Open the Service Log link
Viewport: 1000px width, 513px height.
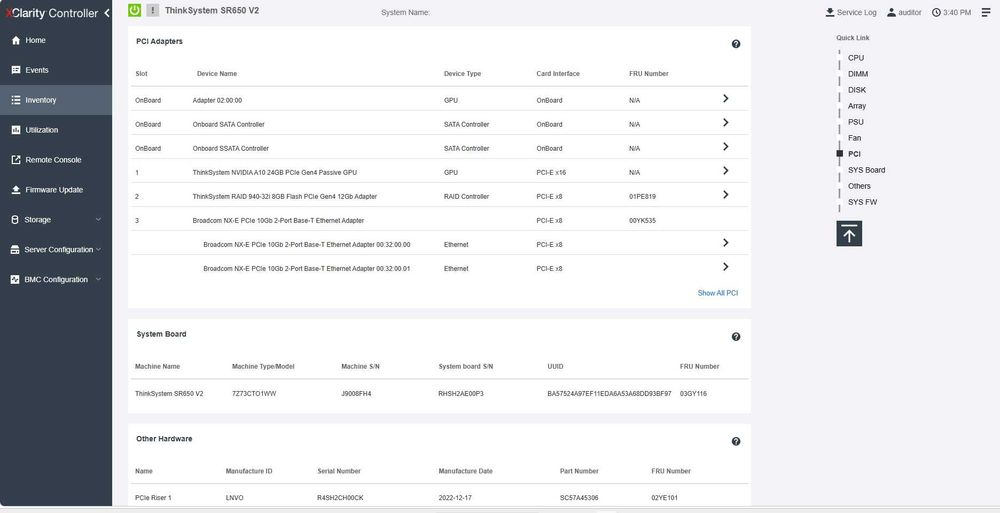click(857, 13)
